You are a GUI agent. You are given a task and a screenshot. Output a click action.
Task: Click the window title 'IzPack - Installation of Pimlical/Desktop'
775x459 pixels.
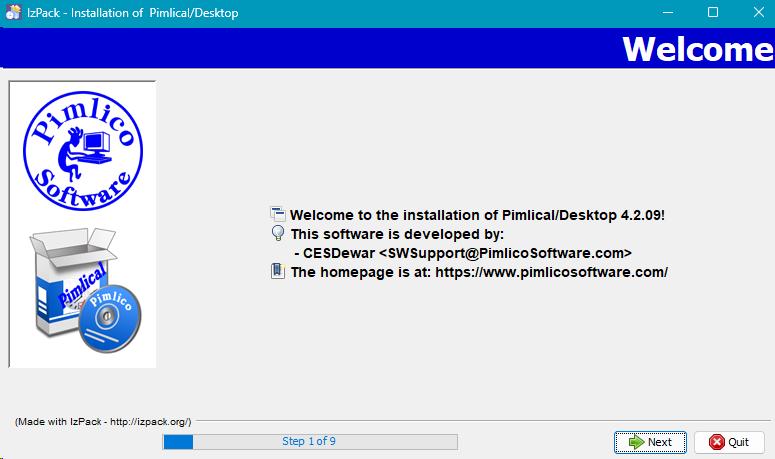(132, 12)
